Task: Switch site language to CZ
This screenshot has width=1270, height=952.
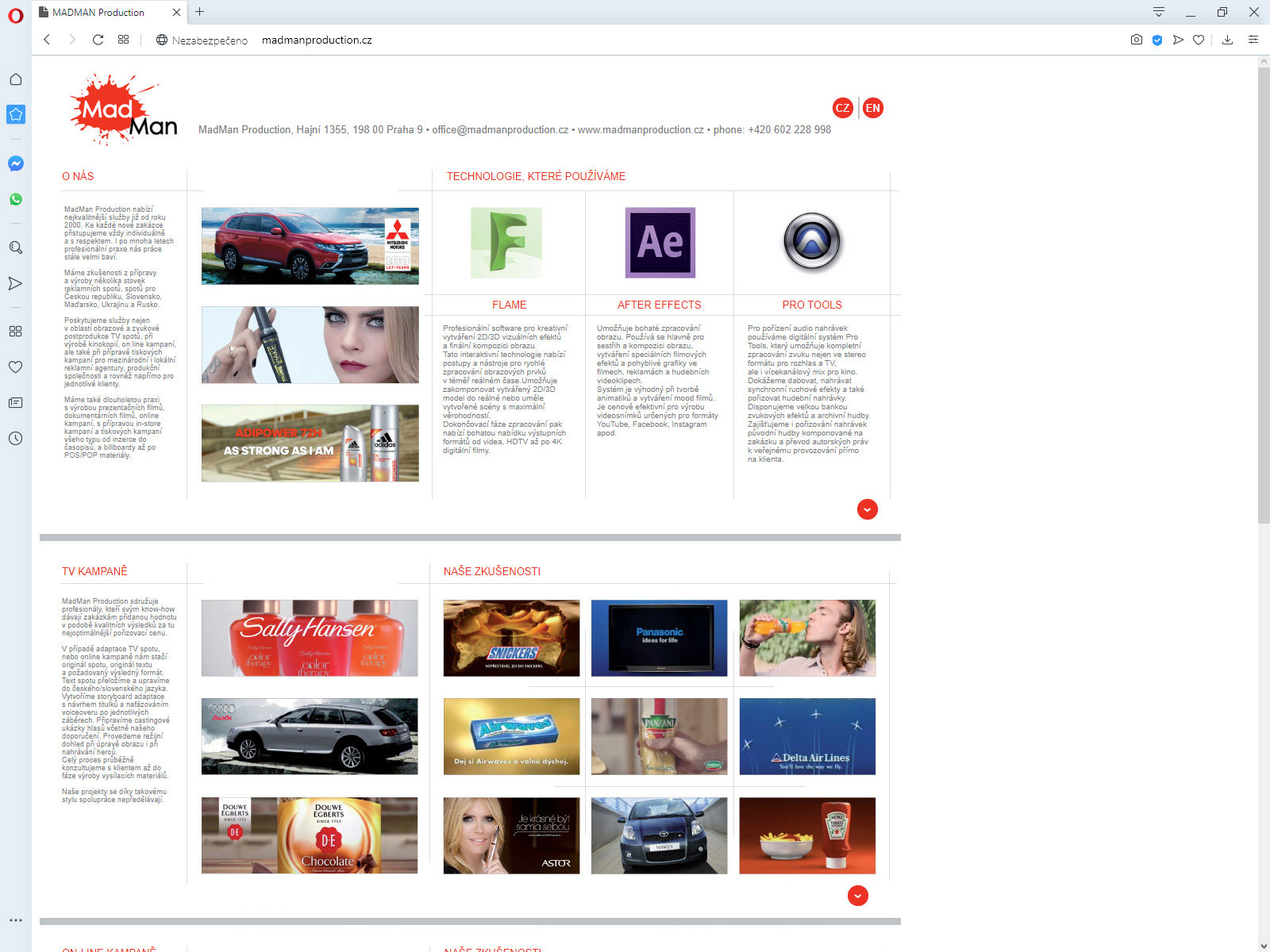Action: coord(843,108)
